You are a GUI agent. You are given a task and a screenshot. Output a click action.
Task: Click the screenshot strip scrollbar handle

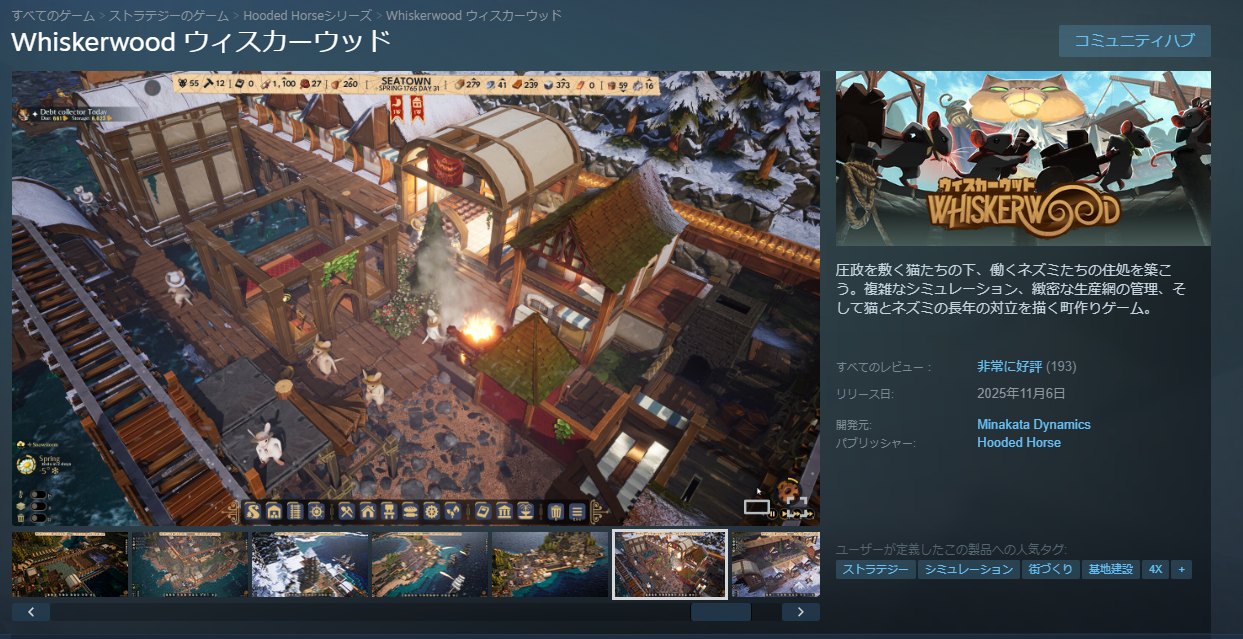(x=720, y=612)
